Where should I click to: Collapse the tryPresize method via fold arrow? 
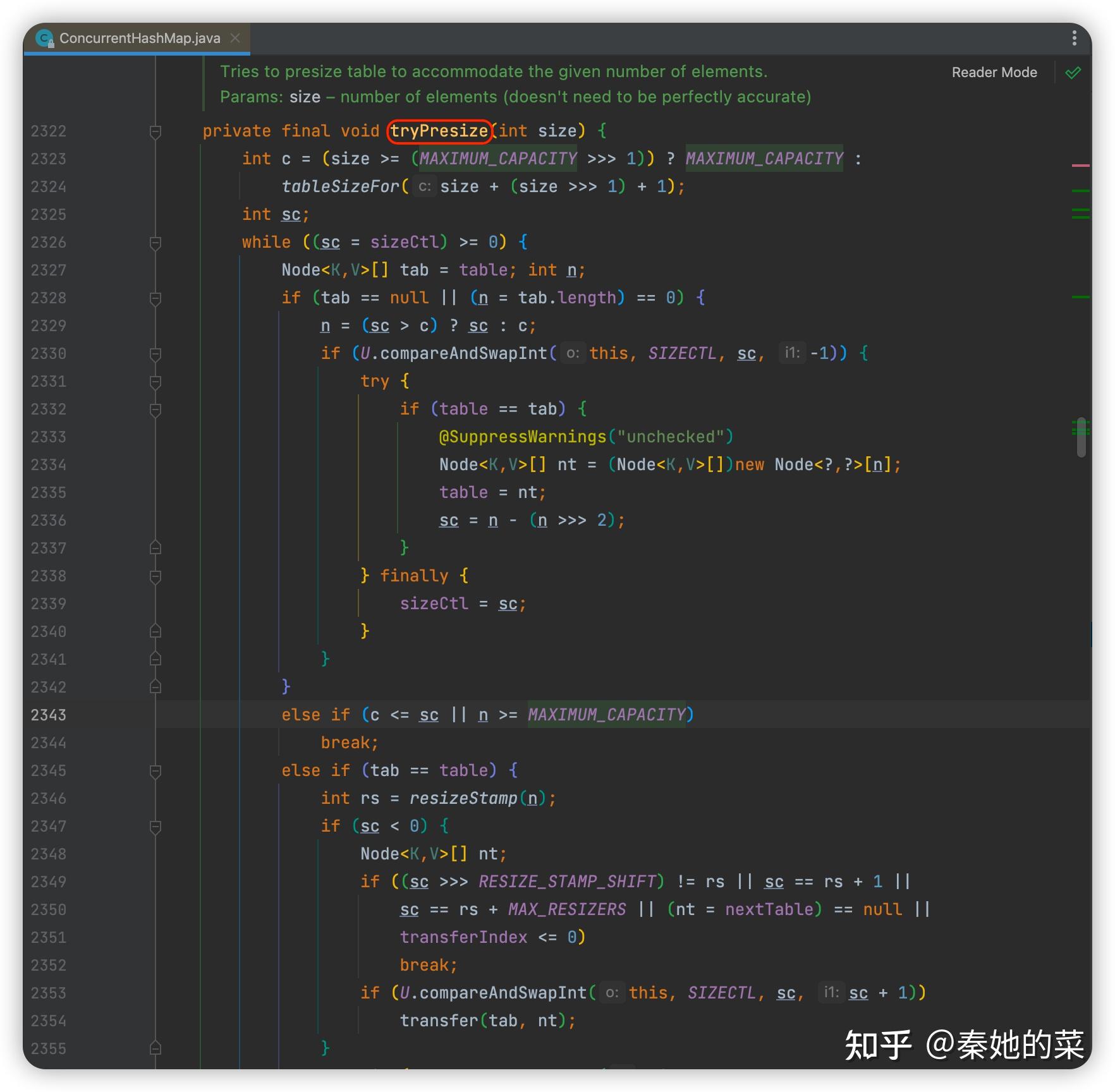pyautogui.click(x=155, y=131)
